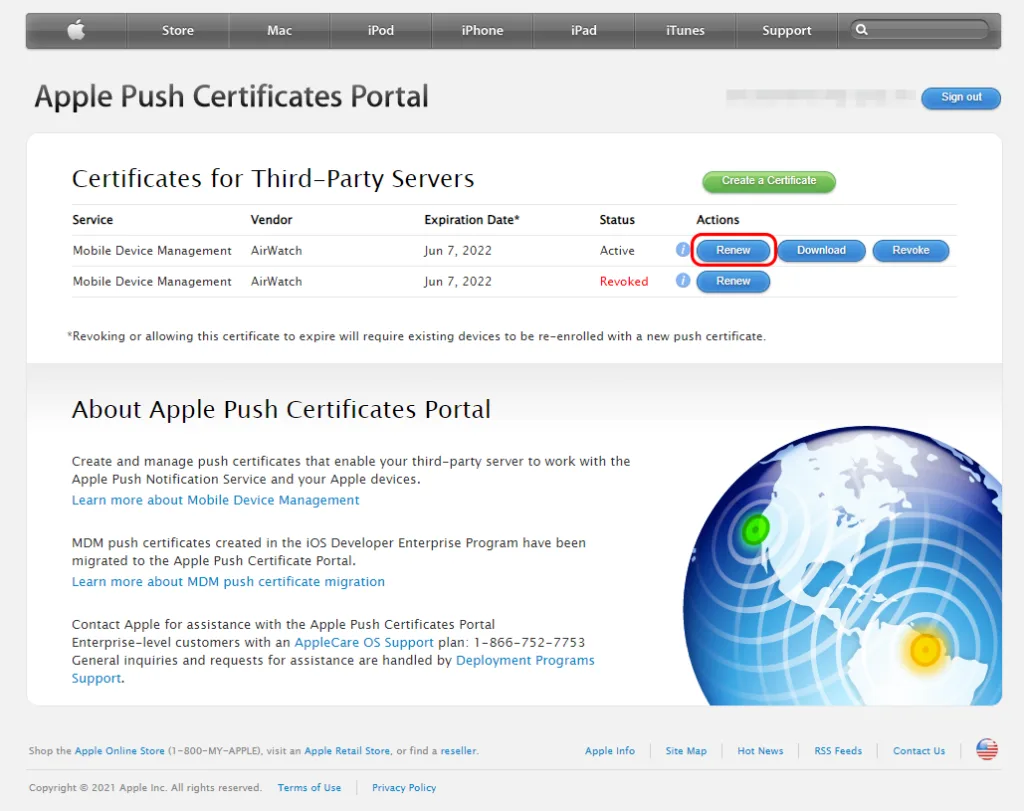This screenshot has height=811, width=1024.
Task: Click AirWatch vendor in Revoked row
Action: pyautogui.click(x=276, y=281)
